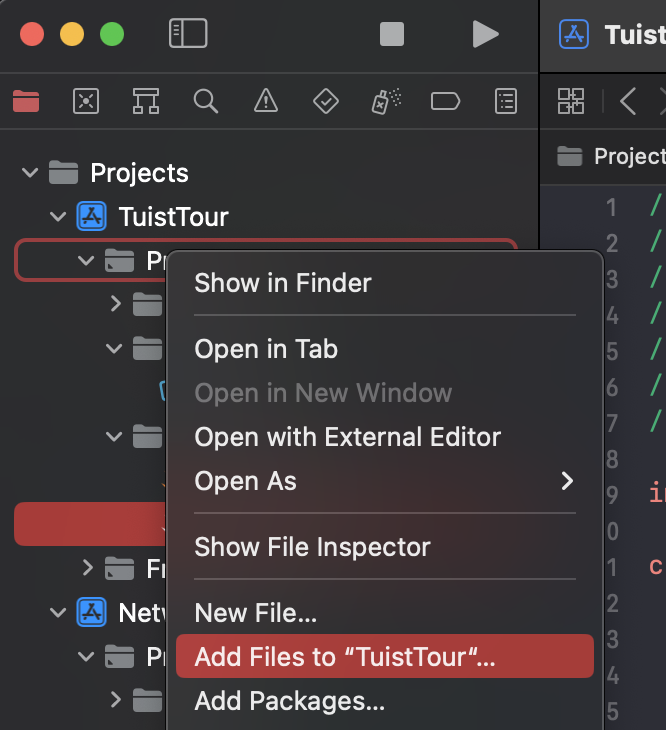This screenshot has height=730, width=666.
Task: Click the Projects breadcrumb in jump bar
Action: pyautogui.click(x=630, y=156)
